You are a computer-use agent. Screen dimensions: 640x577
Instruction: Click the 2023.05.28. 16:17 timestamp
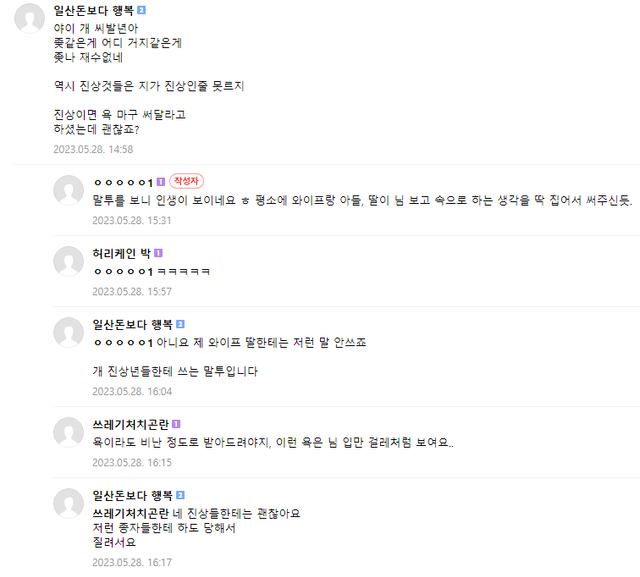point(132,563)
